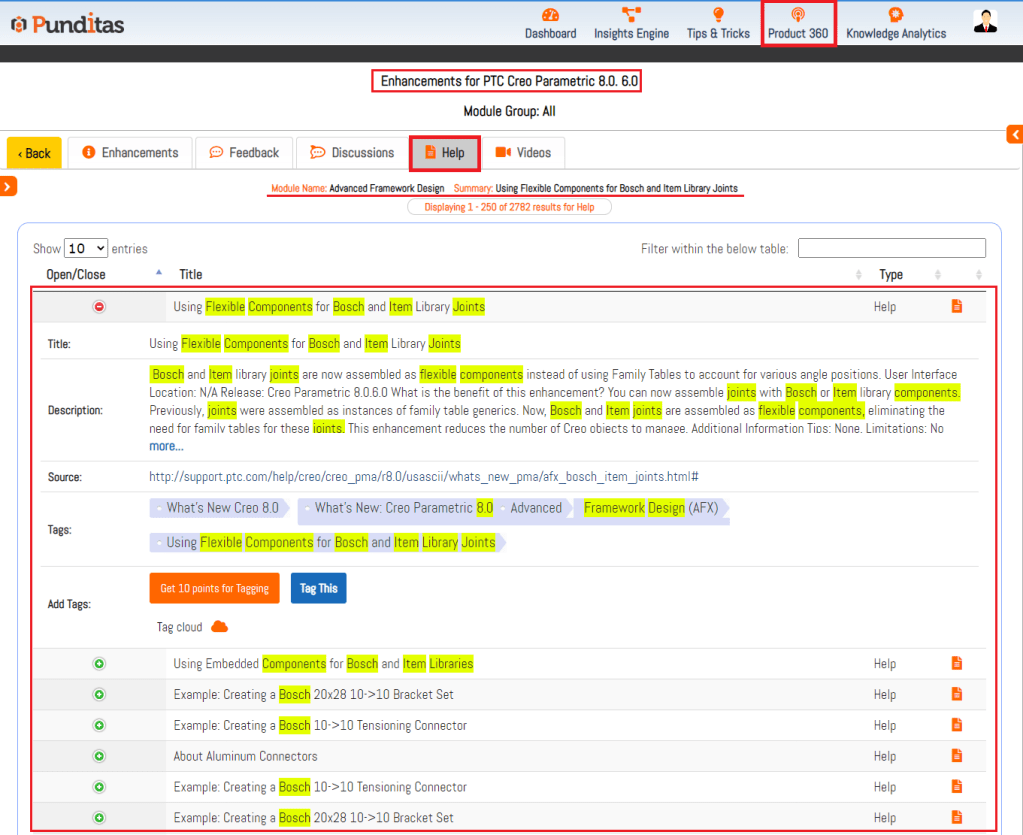Click the Tips & Tricks lightbulb icon
Screen dimensions: 1023x835
[x=718, y=15]
